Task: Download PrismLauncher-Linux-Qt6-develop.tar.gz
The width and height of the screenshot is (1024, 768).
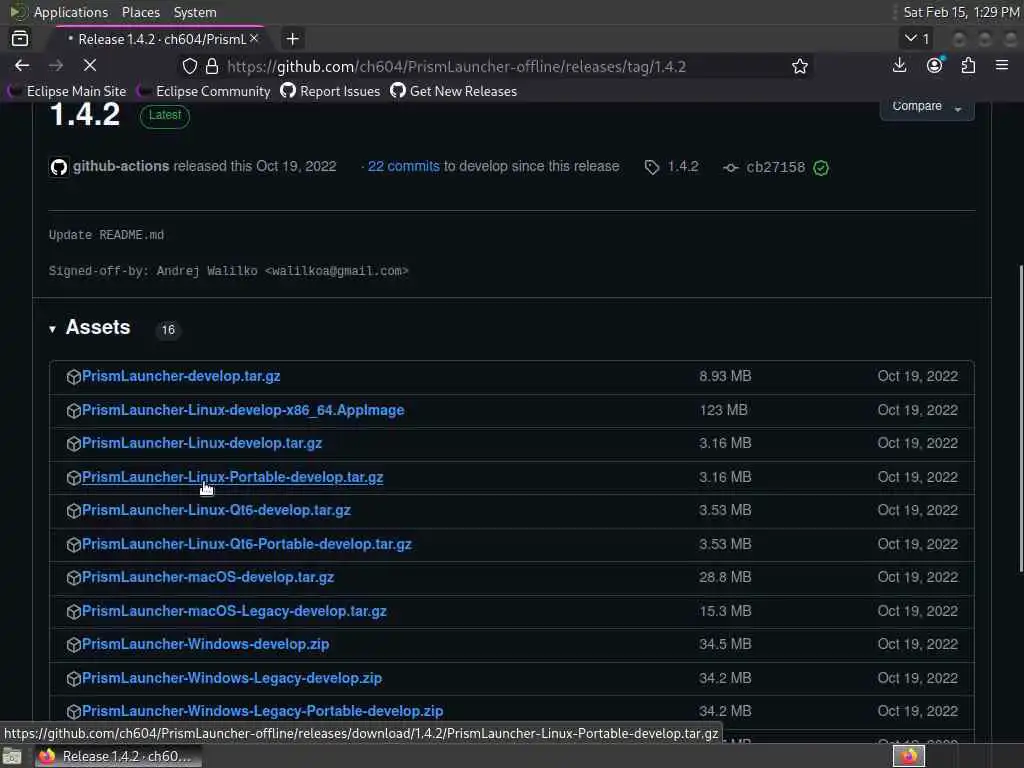Action: [216, 510]
